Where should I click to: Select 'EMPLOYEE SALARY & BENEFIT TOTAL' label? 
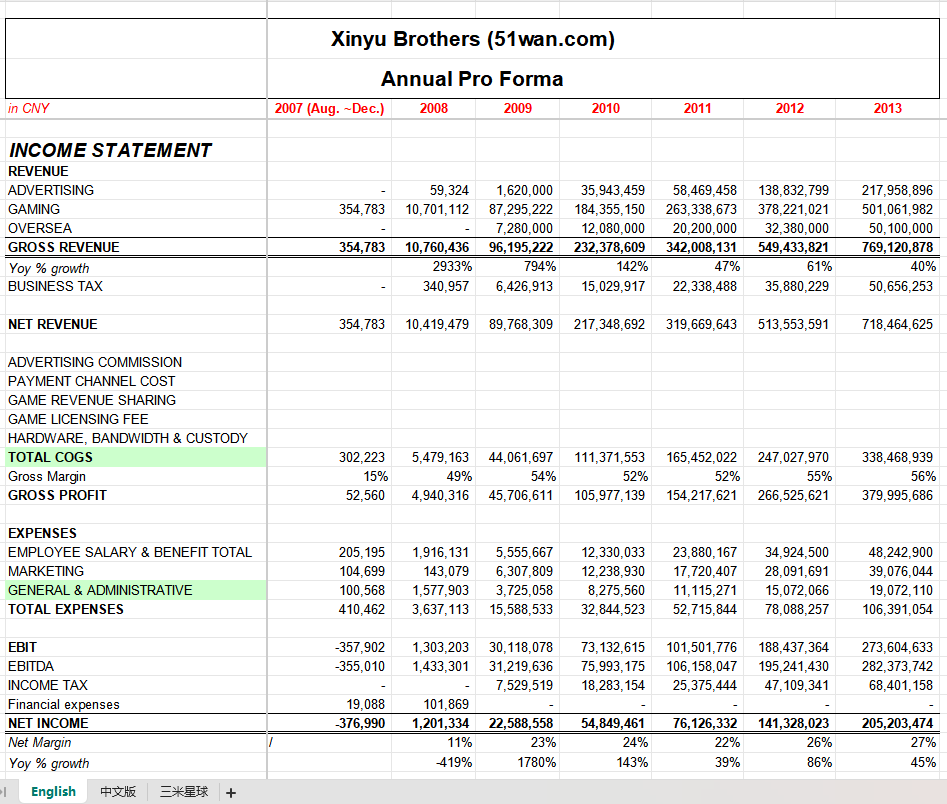coord(130,553)
